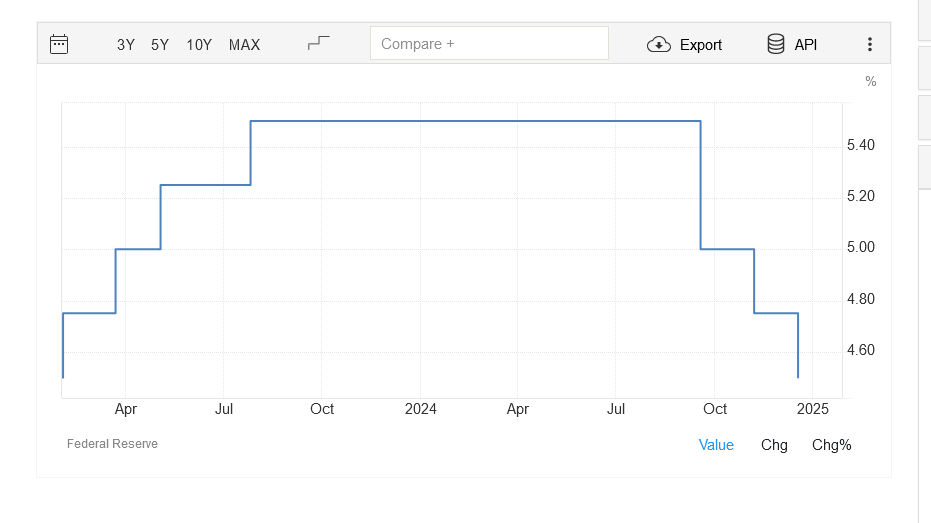The width and height of the screenshot is (931, 523).
Task: Open the calendar date range picker
Action: [x=59, y=44]
